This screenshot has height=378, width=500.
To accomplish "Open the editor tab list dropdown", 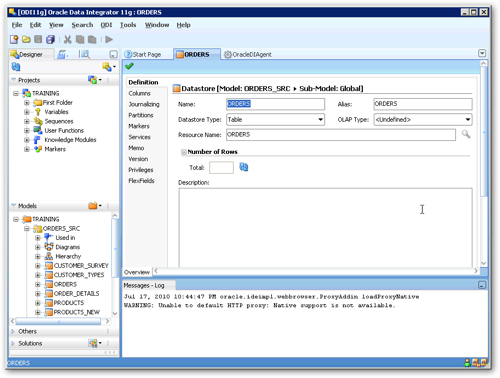I will 482,53.
